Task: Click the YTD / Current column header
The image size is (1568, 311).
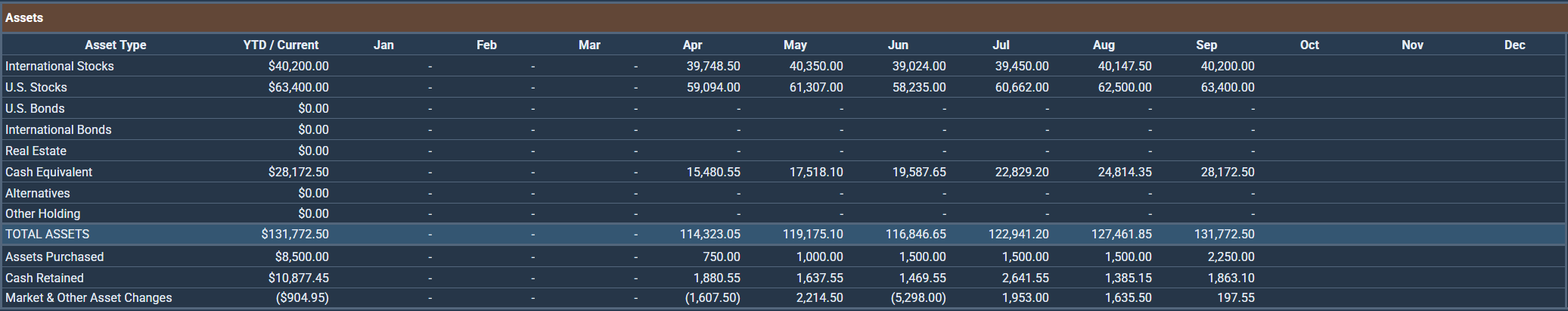Action: coord(281,45)
